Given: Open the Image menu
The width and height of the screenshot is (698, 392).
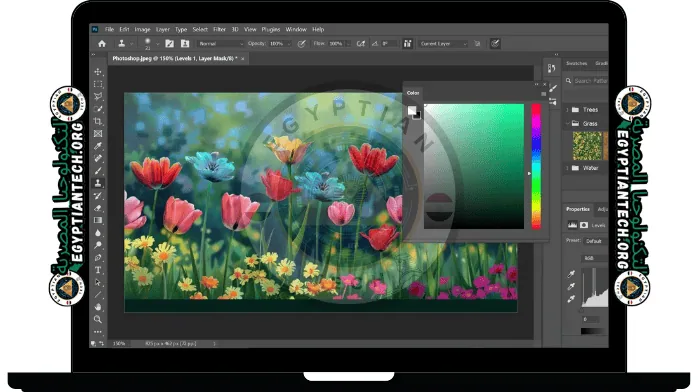Looking at the screenshot, I should click(142, 29).
